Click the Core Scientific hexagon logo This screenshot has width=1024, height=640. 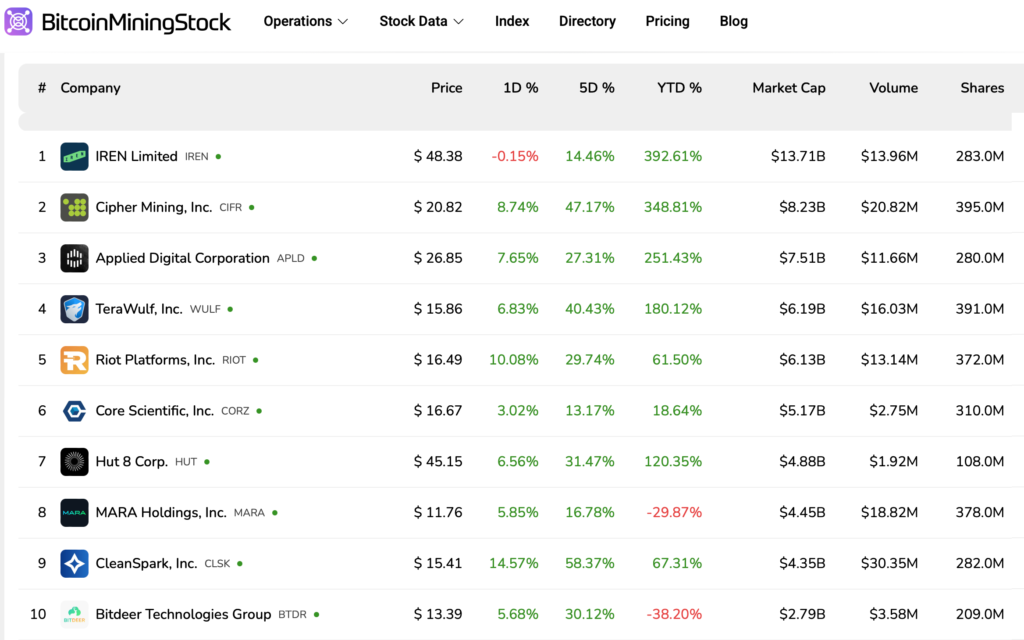pos(74,411)
